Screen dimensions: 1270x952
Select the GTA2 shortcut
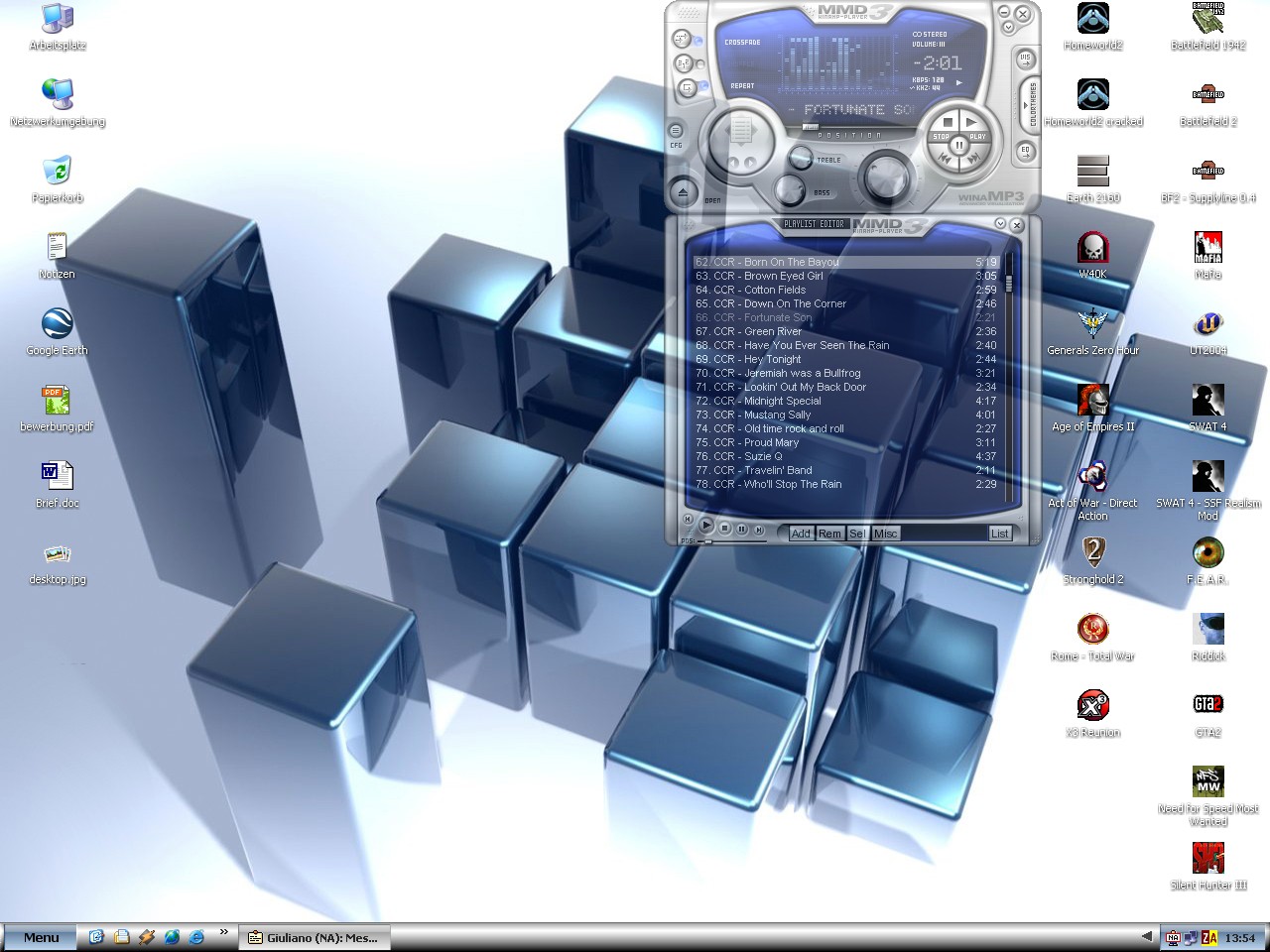(1208, 714)
